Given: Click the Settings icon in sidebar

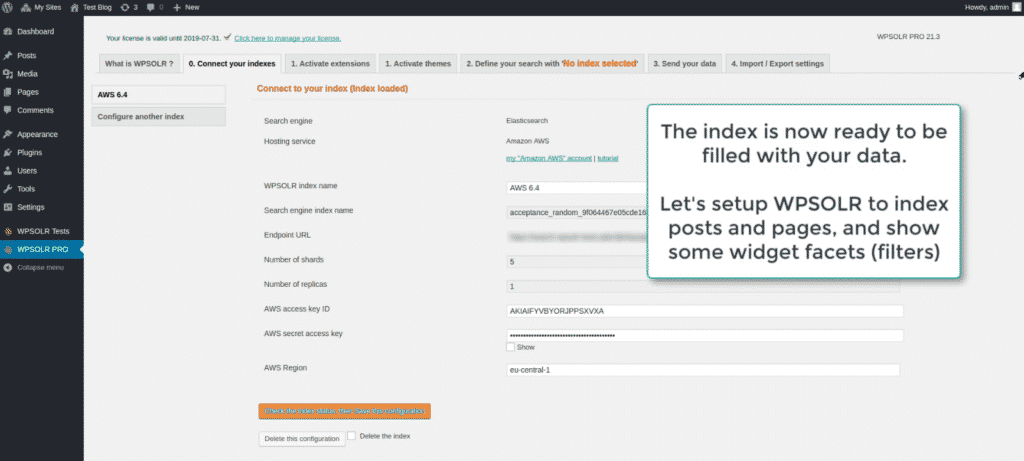Looking at the screenshot, I should pos(8,208).
